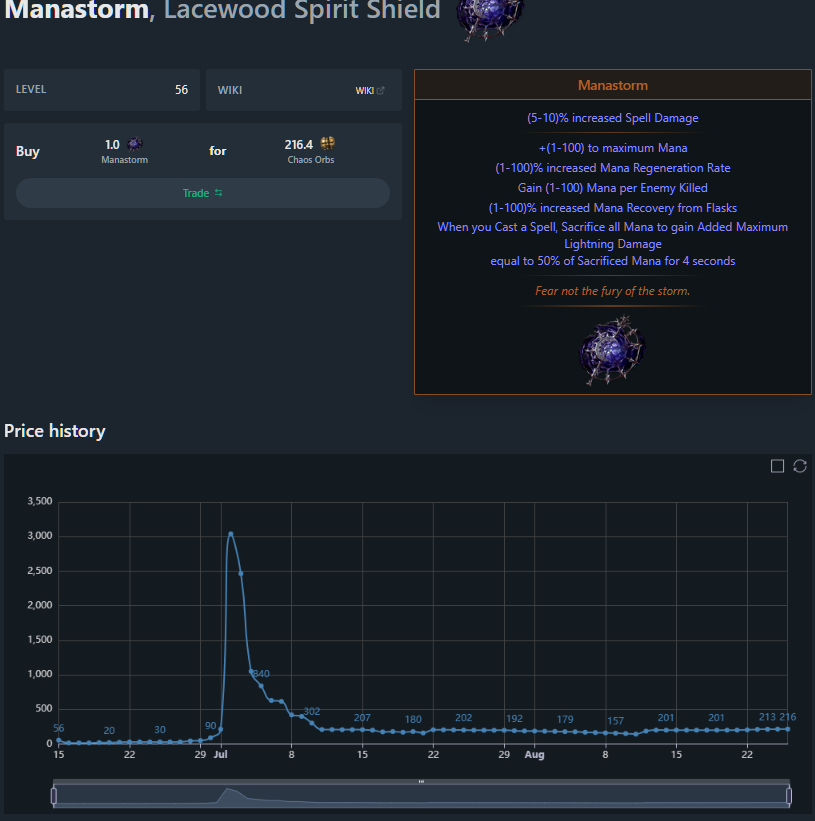This screenshot has height=821, width=815.
Task: Click the 'Aug' label on the chart axis
Action: pyautogui.click(x=534, y=755)
